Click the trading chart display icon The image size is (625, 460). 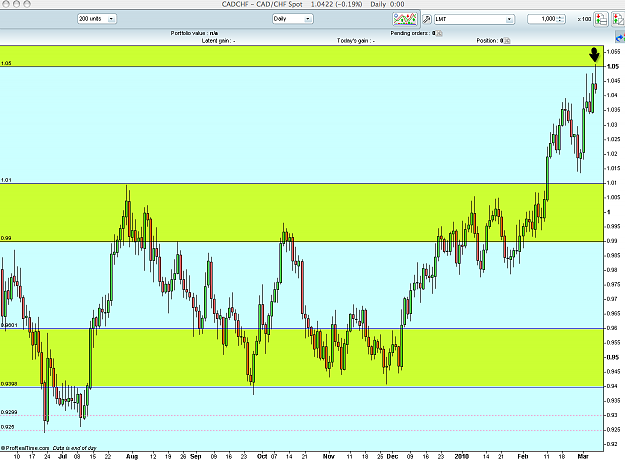405,19
